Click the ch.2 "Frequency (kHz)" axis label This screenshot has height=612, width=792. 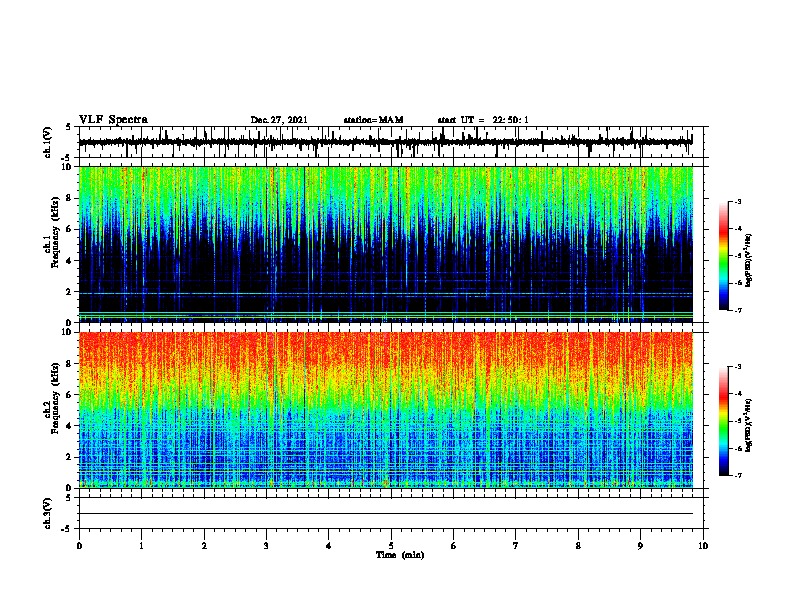(x=54, y=398)
